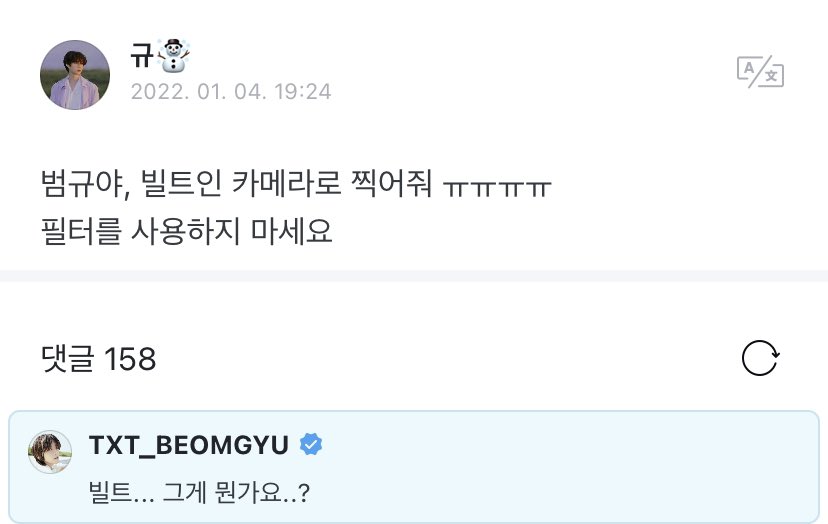Tap the snowman emoji in the author name
The width and height of the screenshot is (828, 524).
174,55
